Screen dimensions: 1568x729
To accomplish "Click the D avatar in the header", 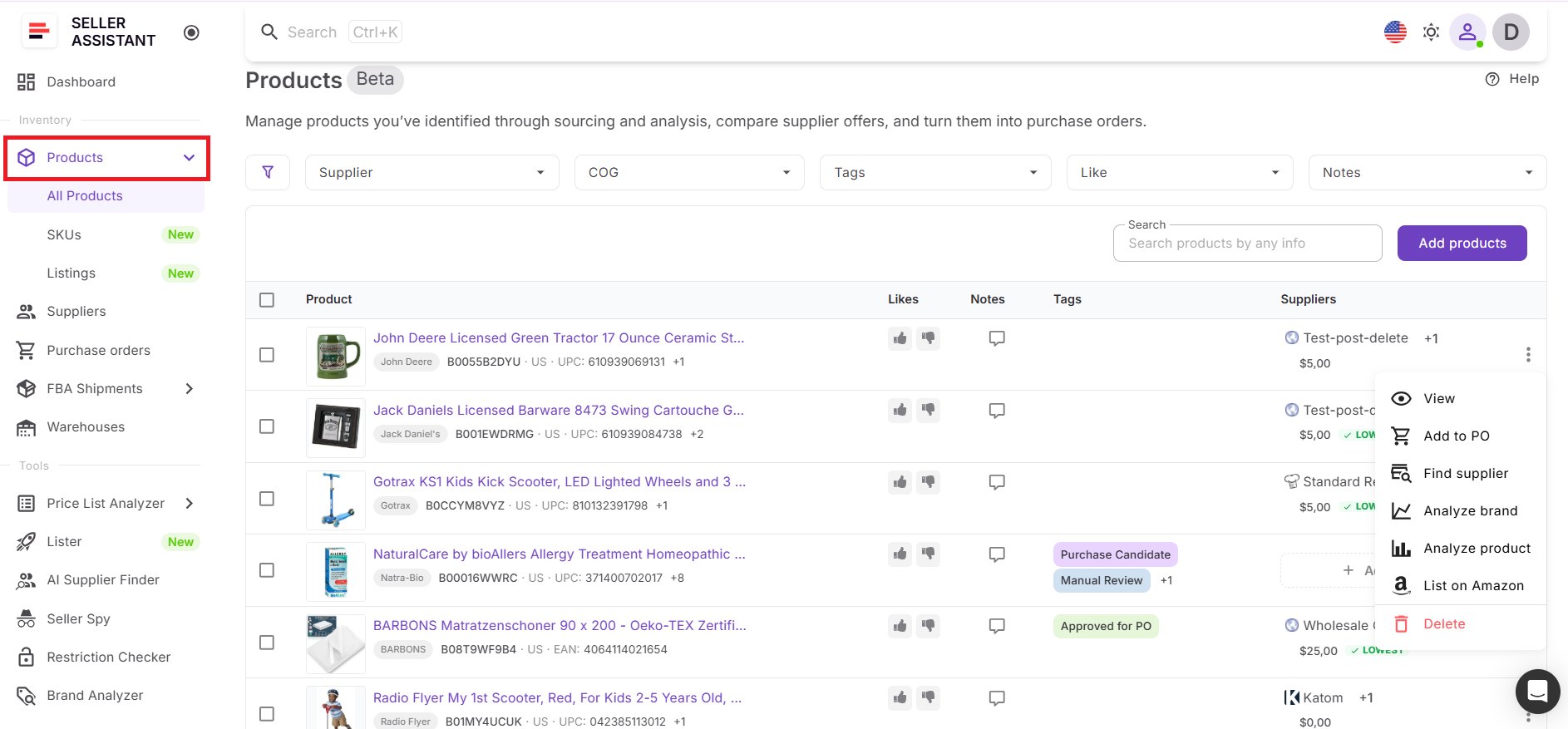I will (x=1511, y=32).
